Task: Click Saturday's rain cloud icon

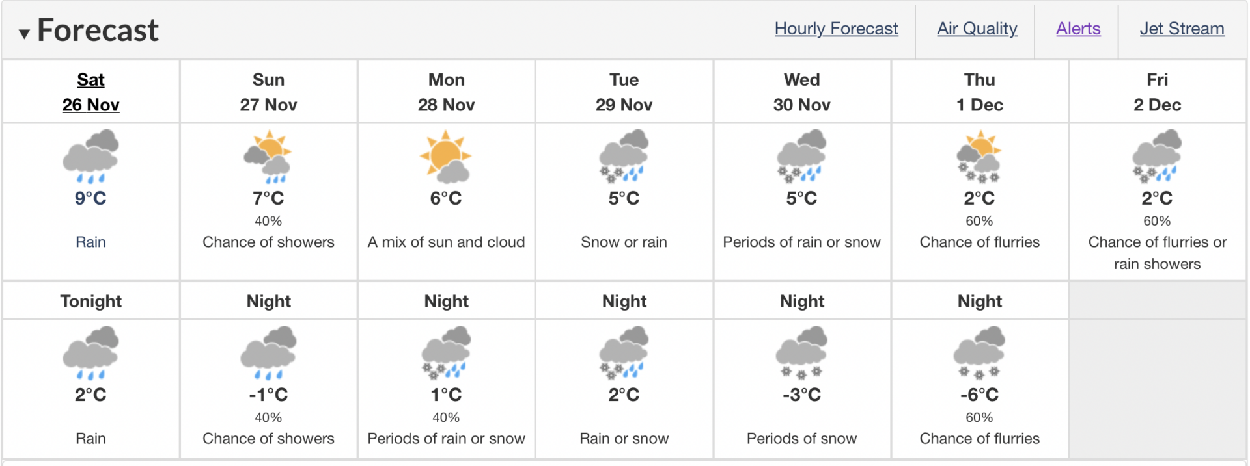Action: coord(91,157)
